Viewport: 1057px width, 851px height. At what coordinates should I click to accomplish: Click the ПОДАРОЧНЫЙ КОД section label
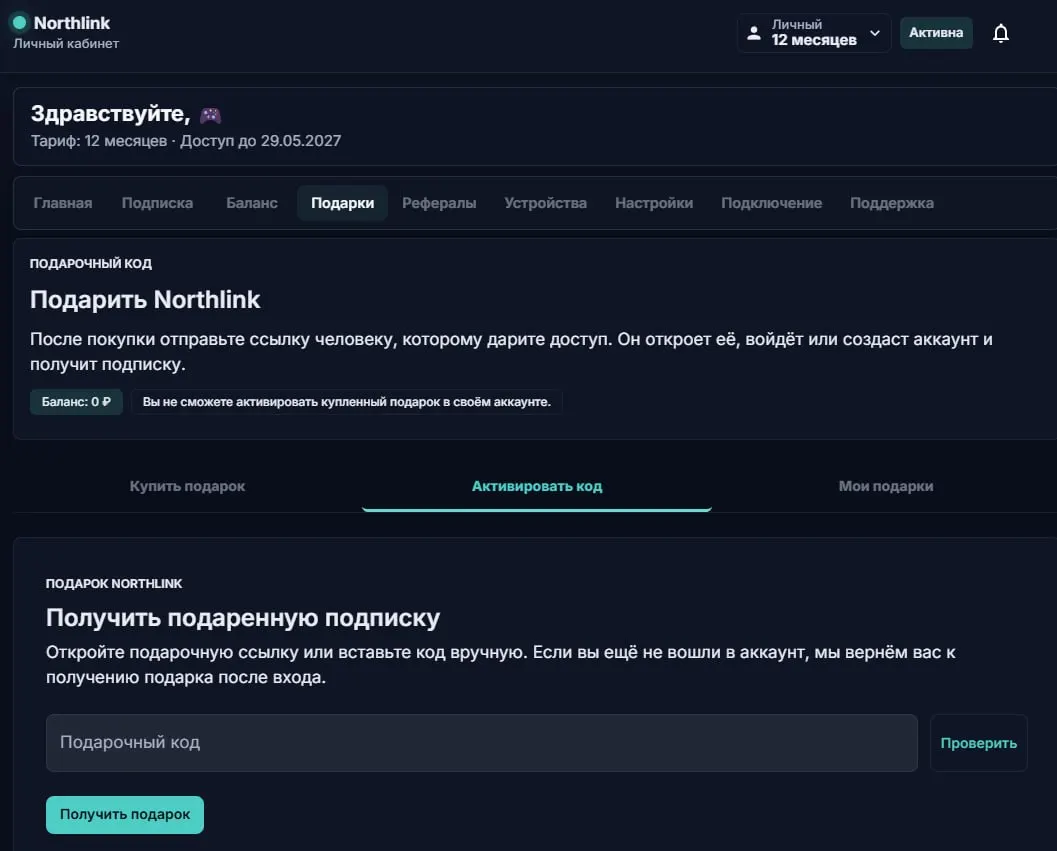coord(90,264)
